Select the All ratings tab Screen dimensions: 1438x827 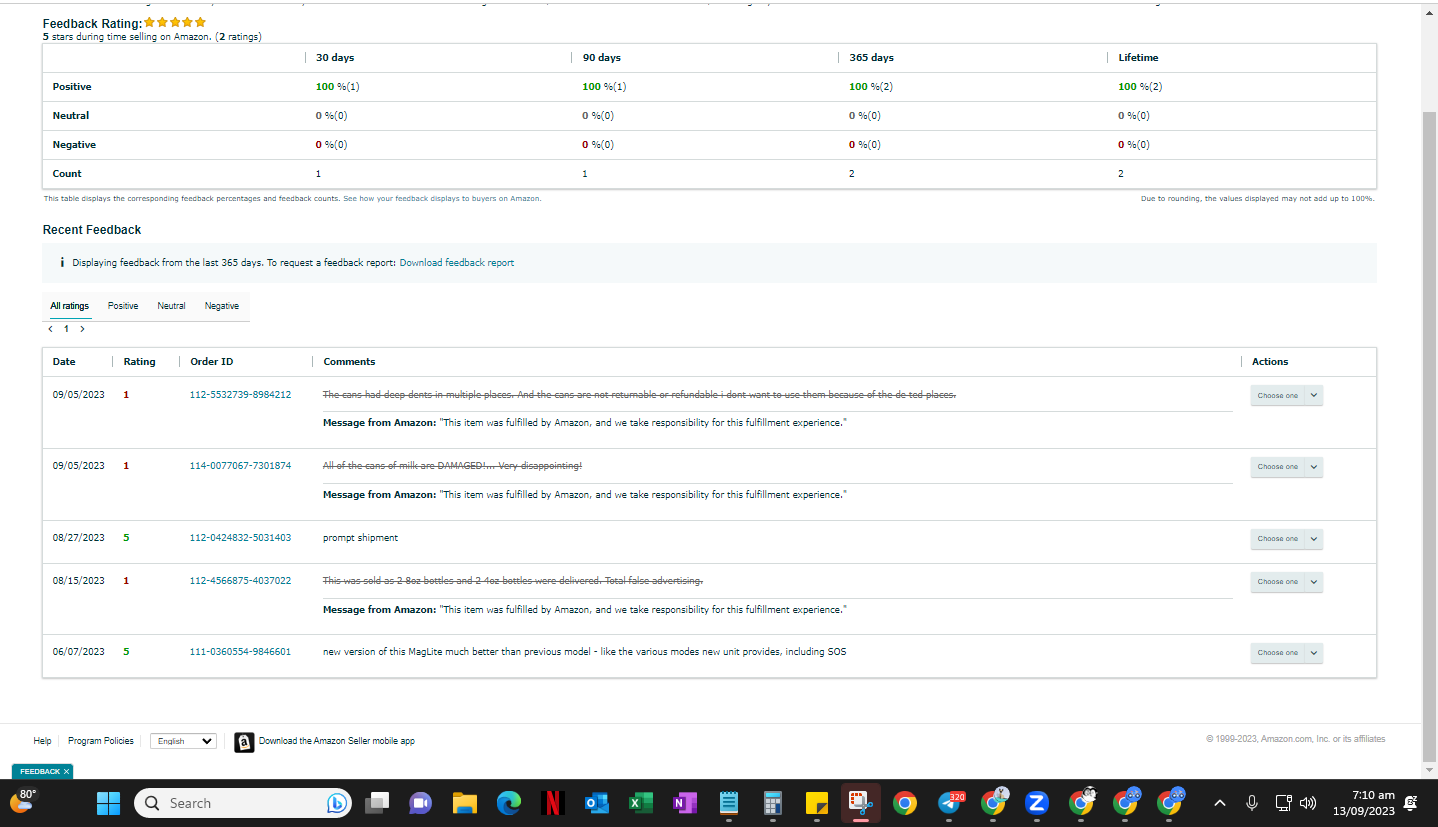(69, 306)
